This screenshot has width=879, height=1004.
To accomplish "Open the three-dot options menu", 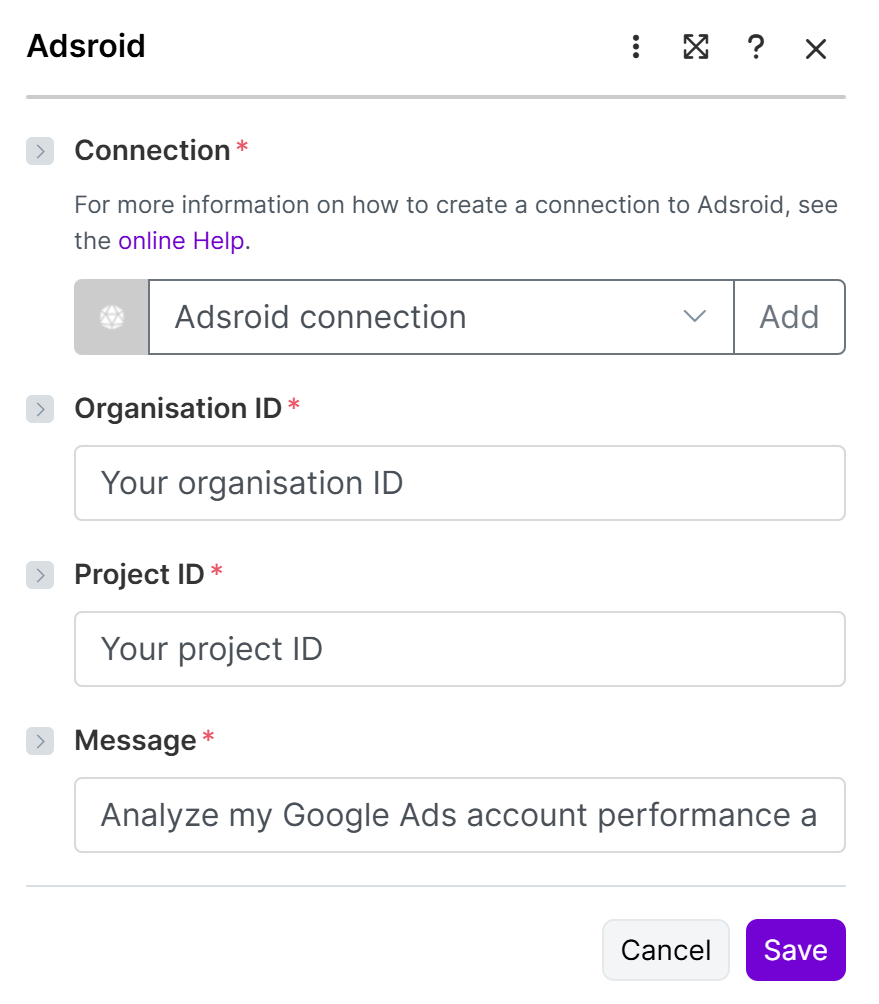I will tap(635, 47).
